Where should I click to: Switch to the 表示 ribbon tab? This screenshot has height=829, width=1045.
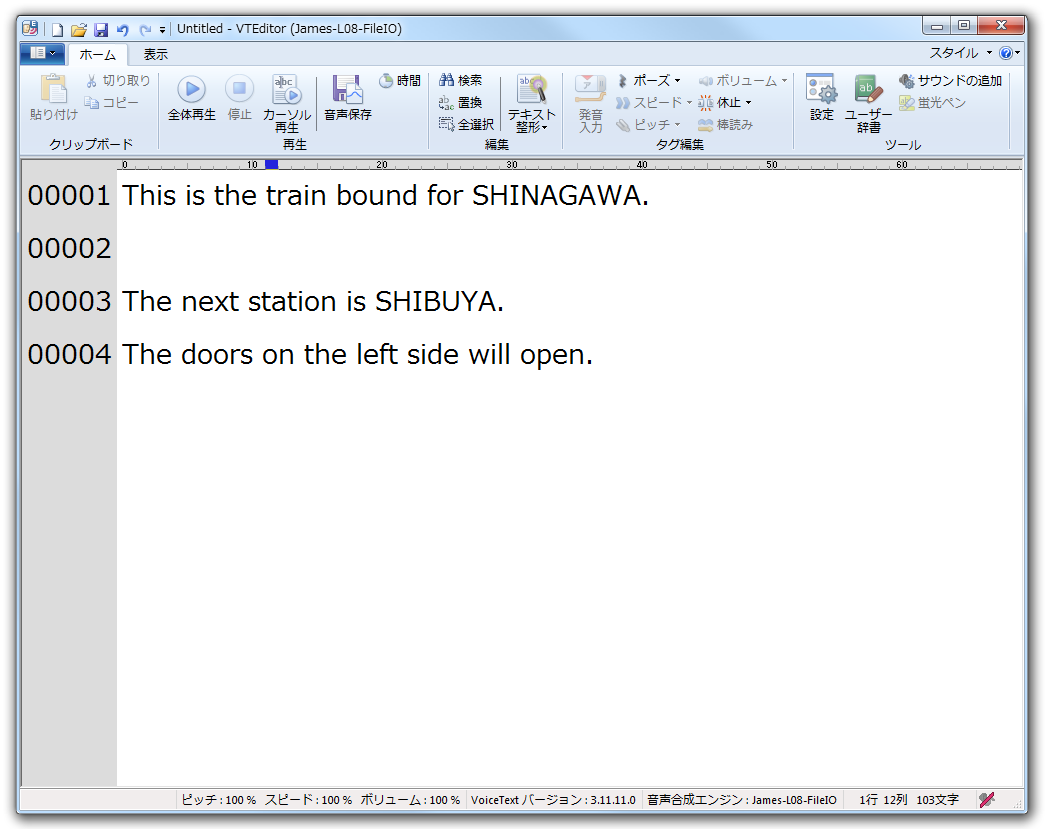click(x=155, y=54)
